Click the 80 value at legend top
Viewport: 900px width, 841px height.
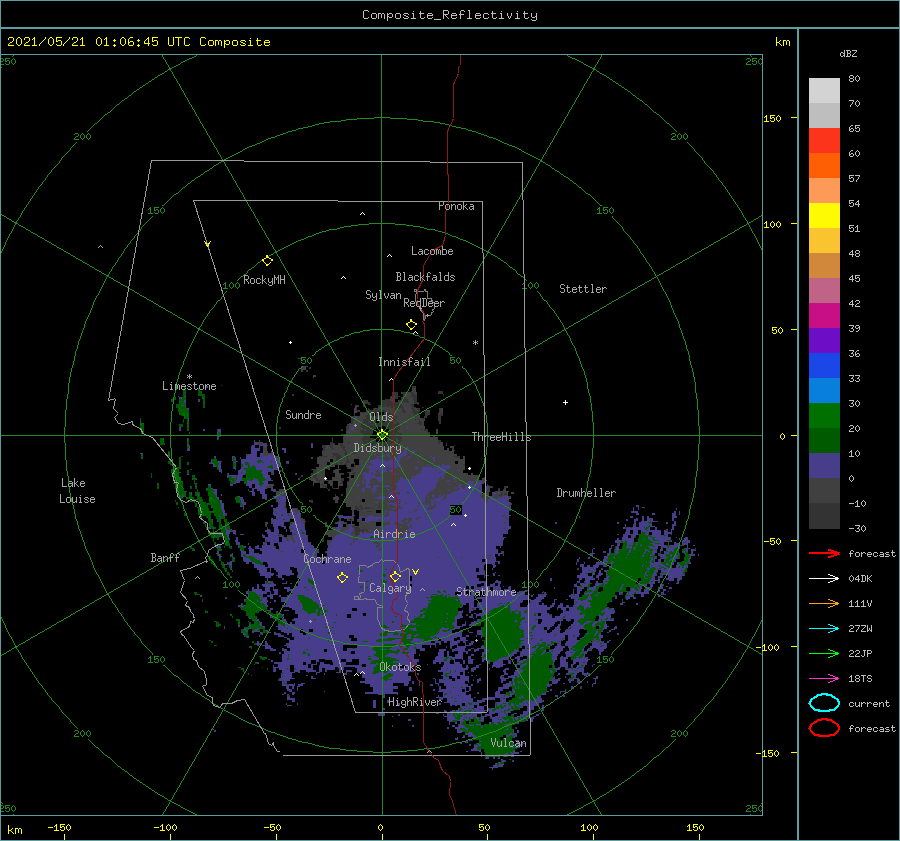(854, 78)
